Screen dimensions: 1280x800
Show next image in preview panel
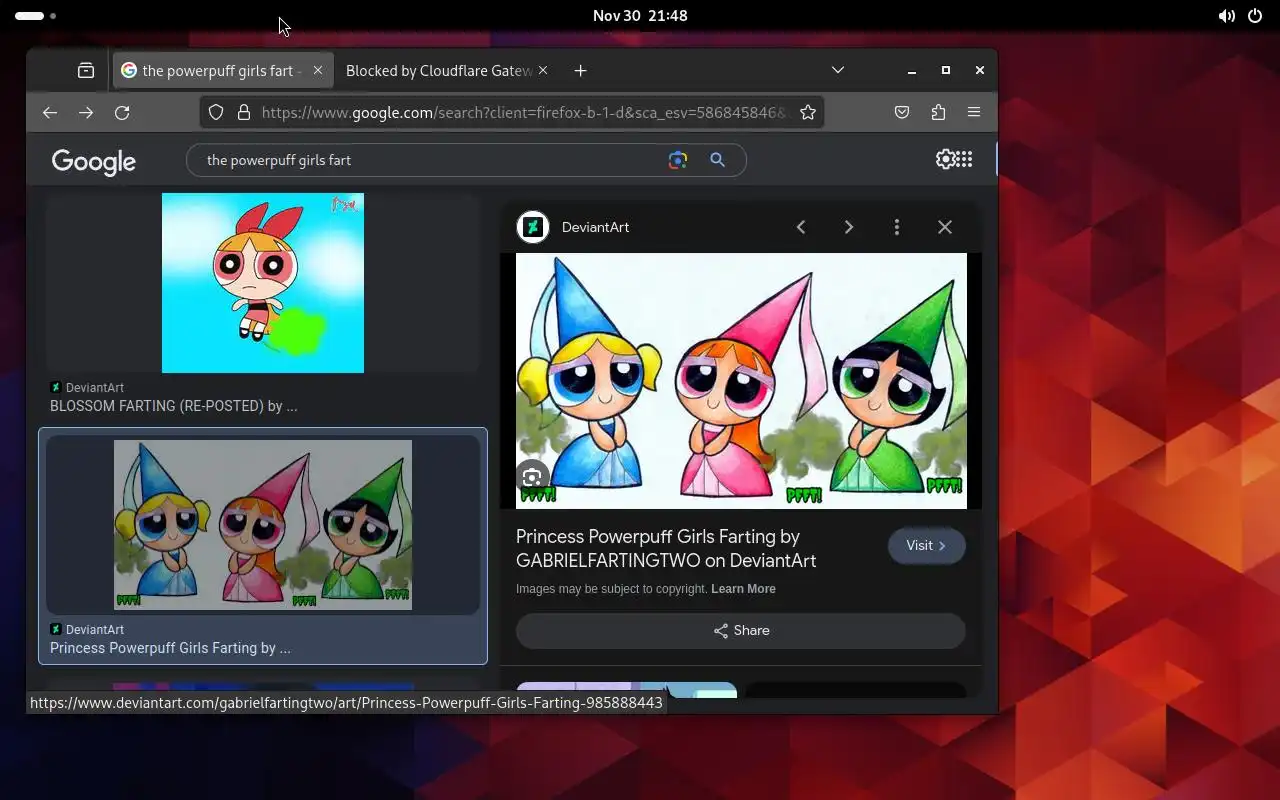[x=849, y=227]
